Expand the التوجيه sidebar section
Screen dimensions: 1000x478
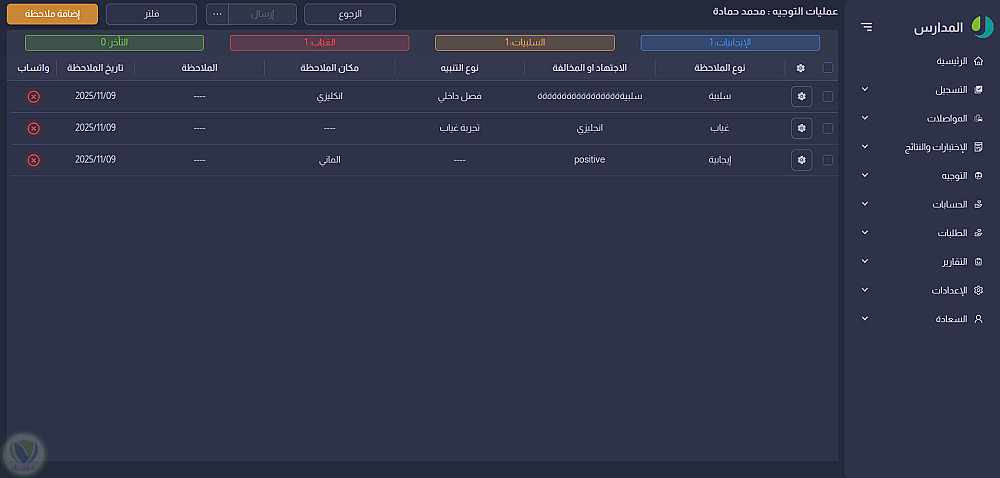[920, 176]
